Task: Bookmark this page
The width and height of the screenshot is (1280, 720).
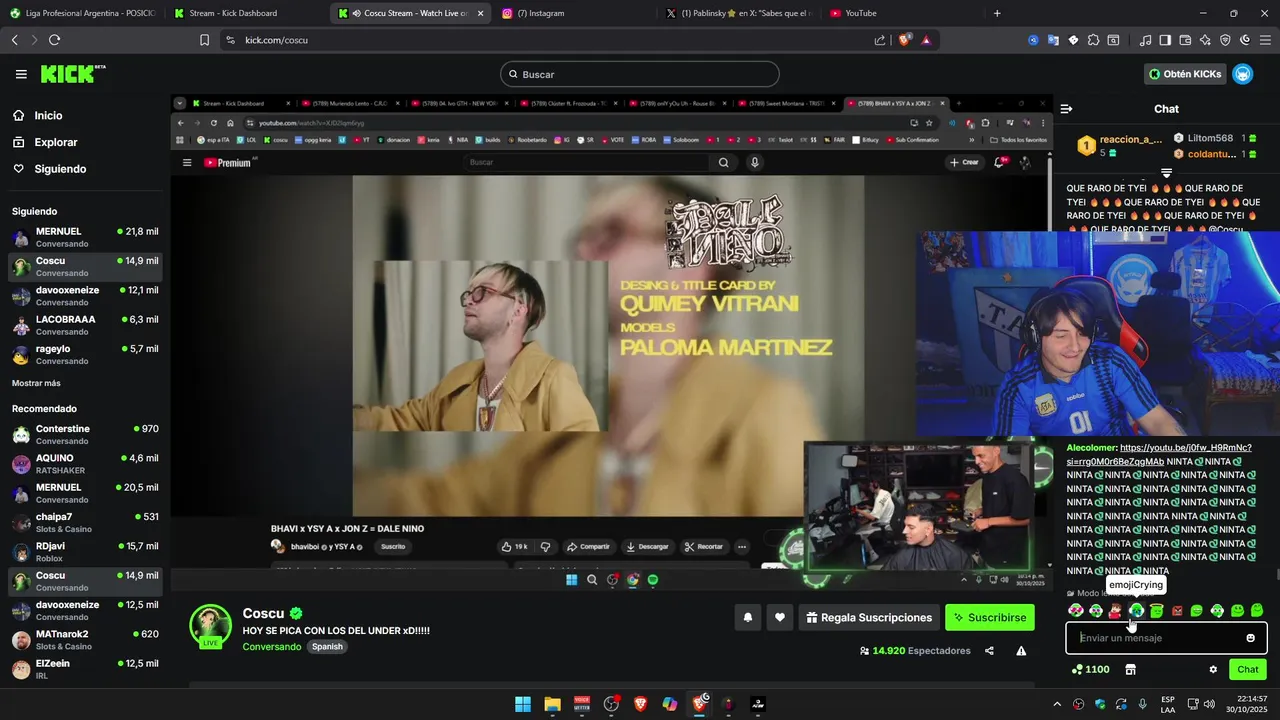Action: [x=204, y=40]
